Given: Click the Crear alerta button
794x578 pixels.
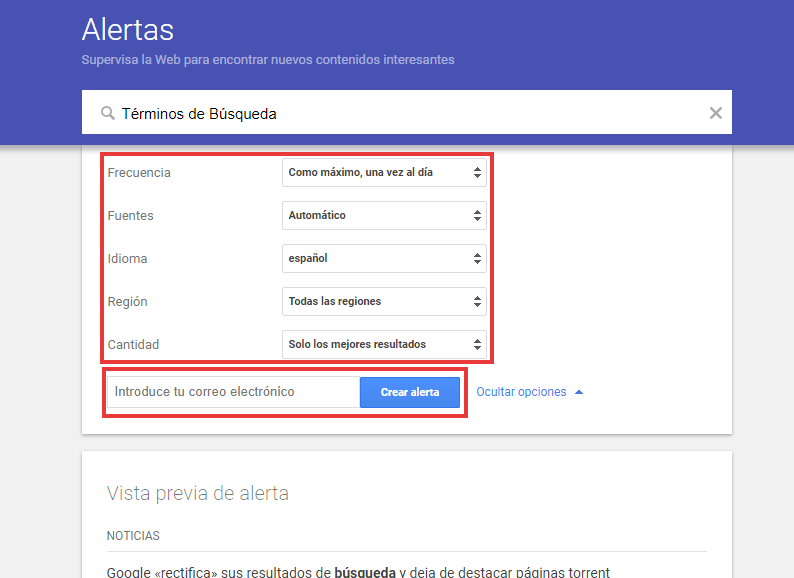Looking at the screenshot, I should [x=410, y=392].
